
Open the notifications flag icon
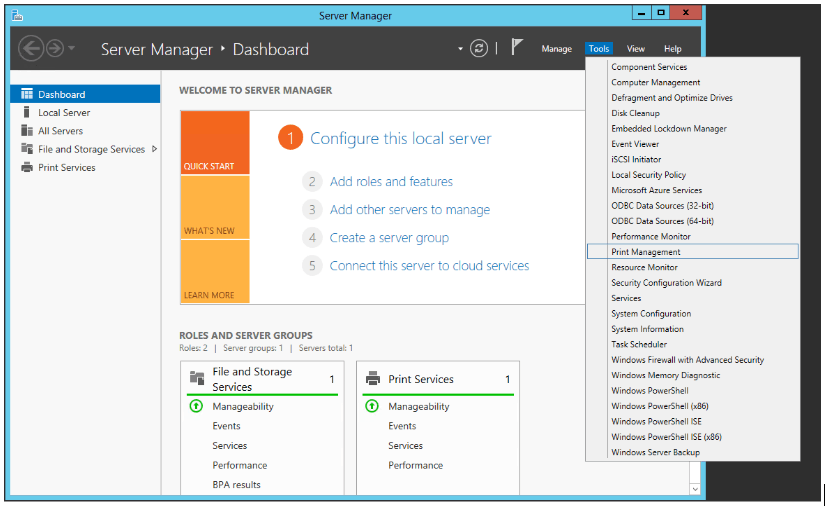click(517, 48)
